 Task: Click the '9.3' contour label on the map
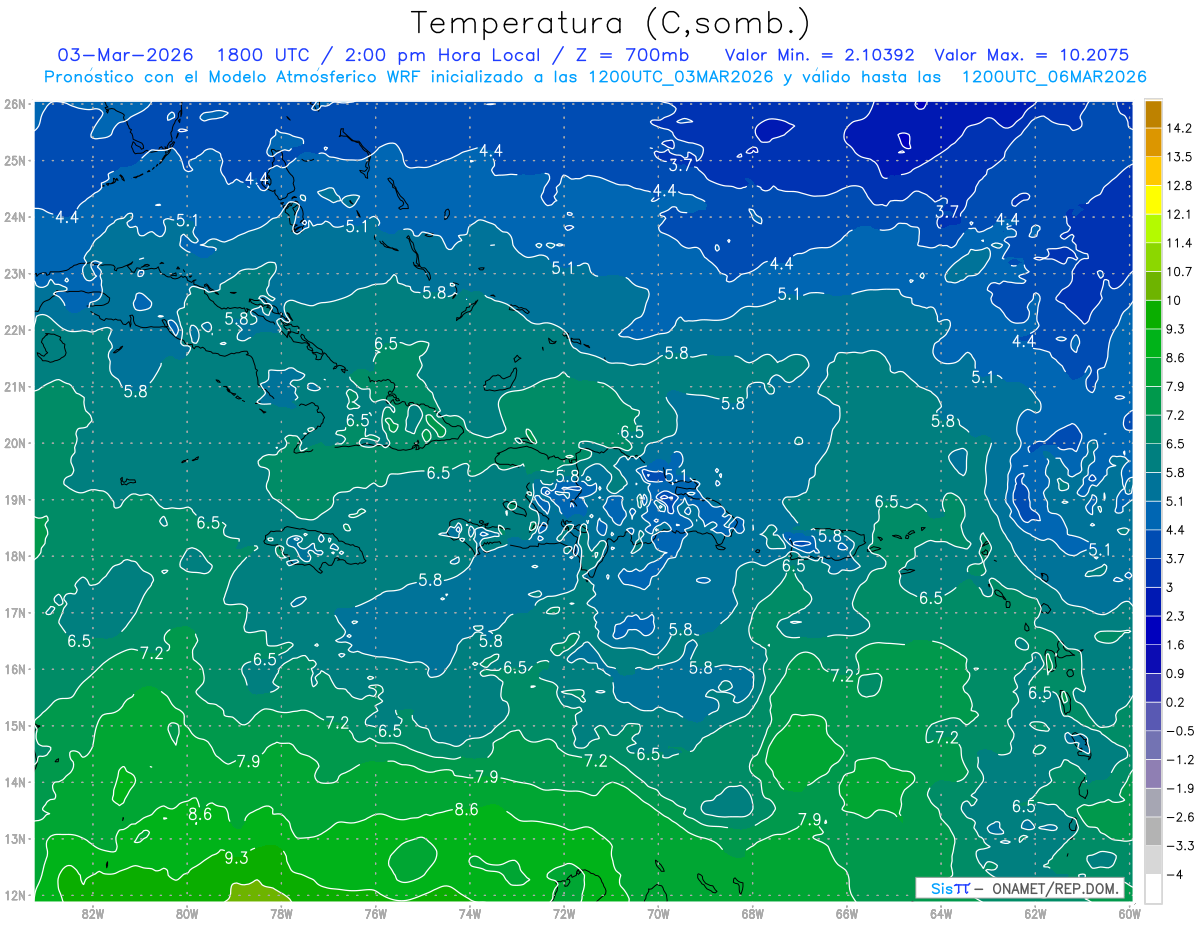click(236, 857)
